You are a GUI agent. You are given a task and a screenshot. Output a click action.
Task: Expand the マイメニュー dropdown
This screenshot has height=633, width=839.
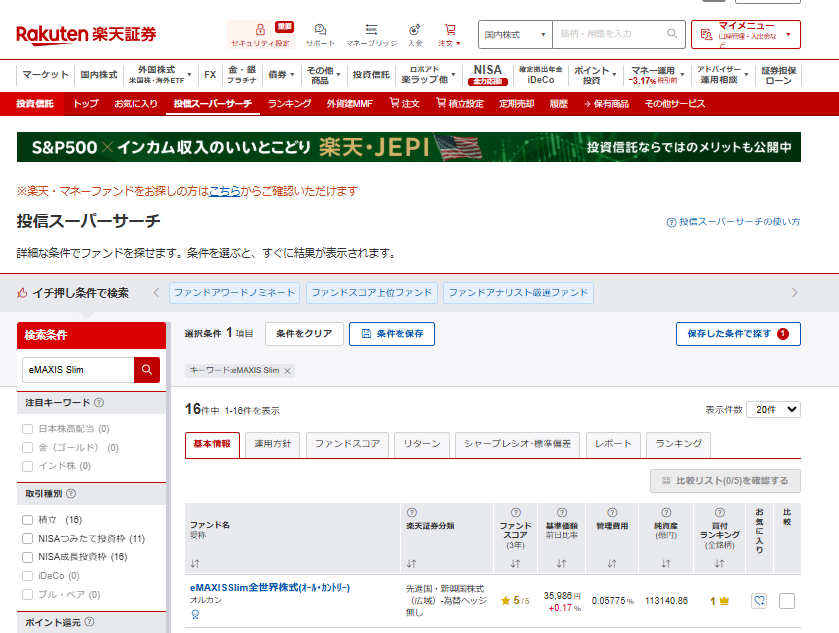coord(746,34)
